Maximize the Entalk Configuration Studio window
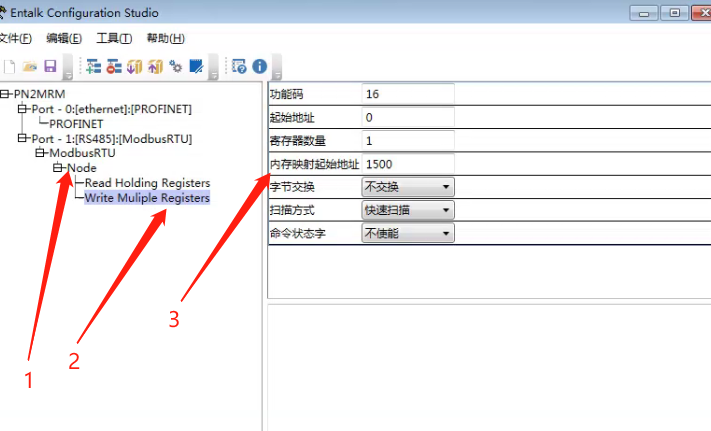 click(x=674, y=13)
